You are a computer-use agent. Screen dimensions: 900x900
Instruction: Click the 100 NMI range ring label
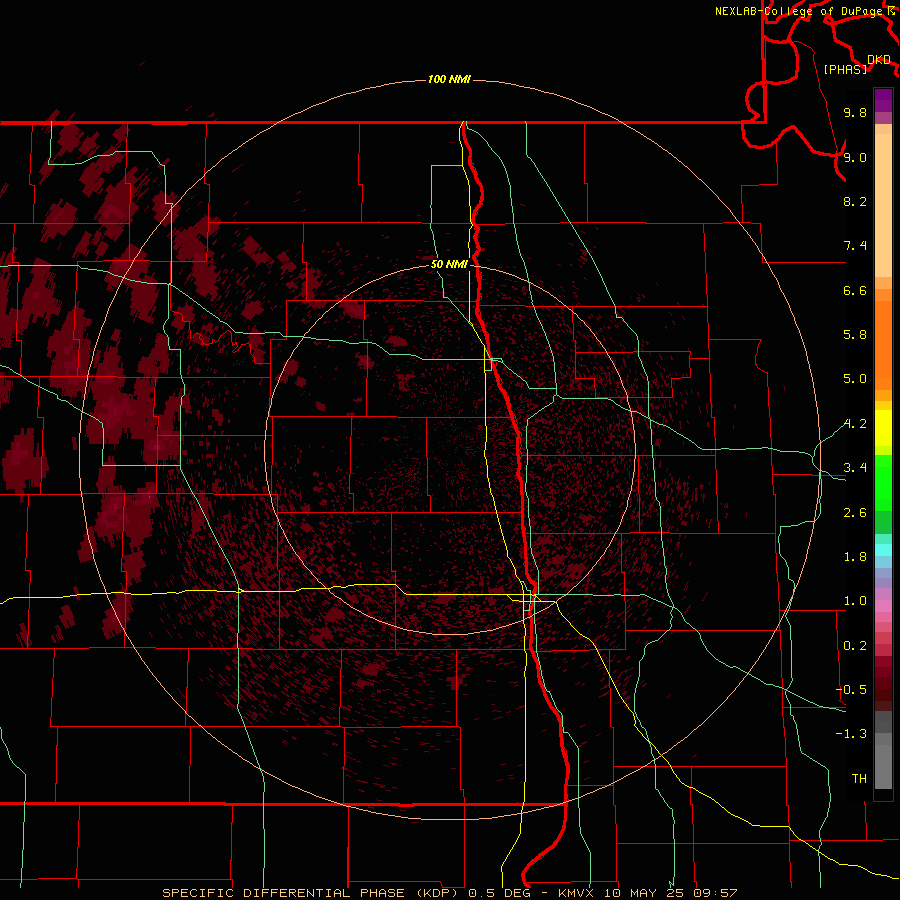pos(449,79)
